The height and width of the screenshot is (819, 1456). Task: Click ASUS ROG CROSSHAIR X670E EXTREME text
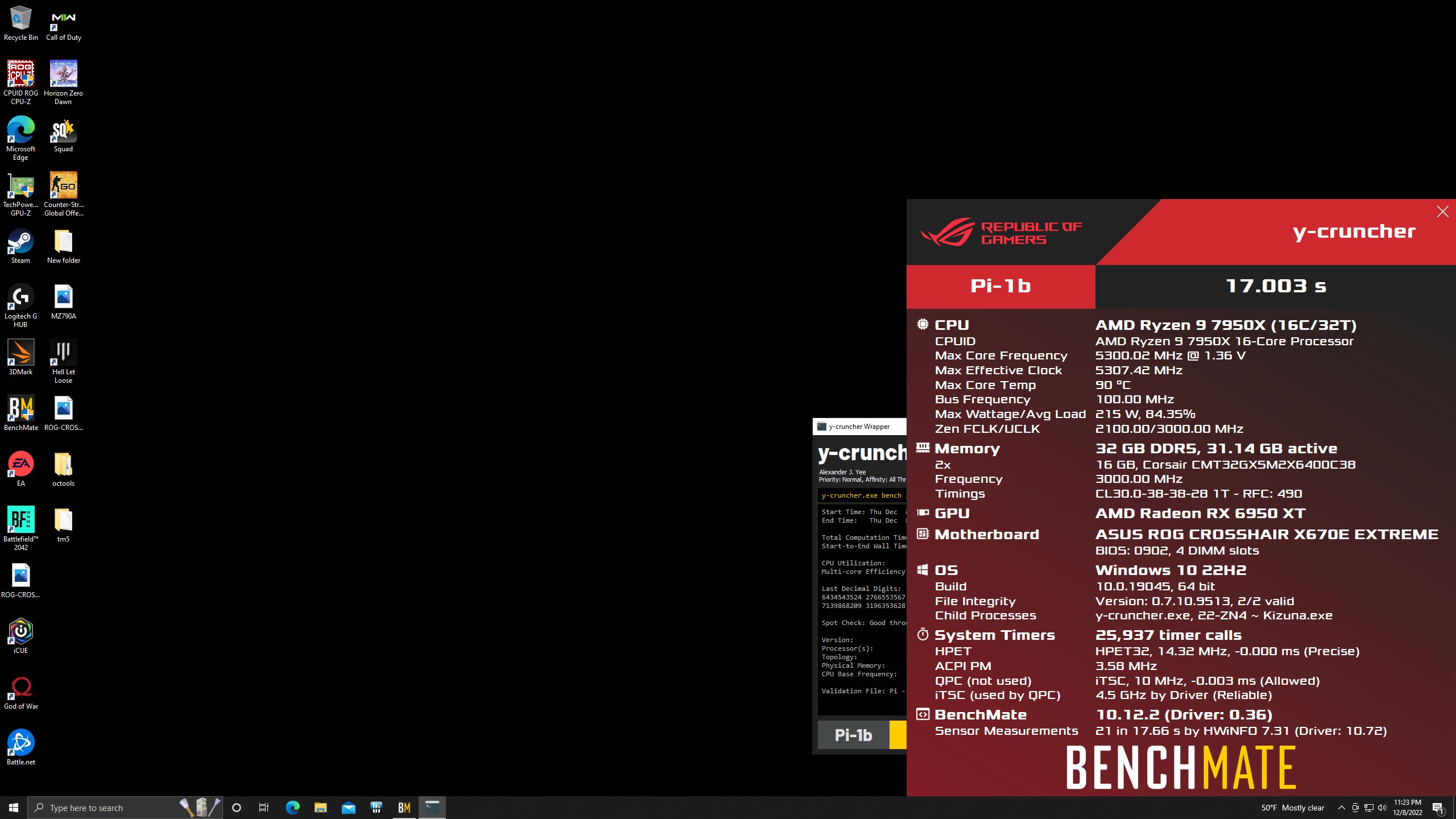tap(1267, 535)
